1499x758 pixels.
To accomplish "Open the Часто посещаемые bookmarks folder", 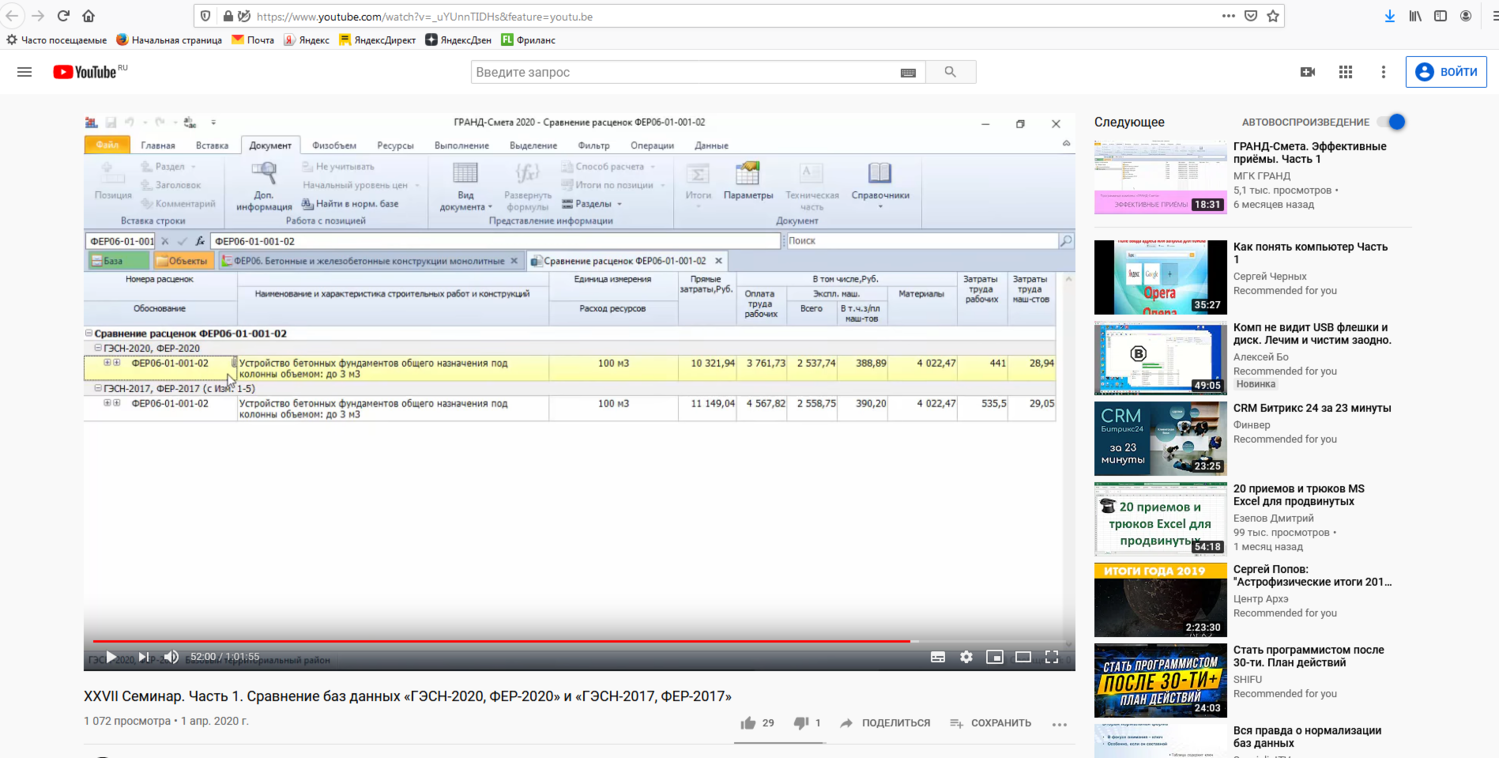I will tap(56, 40).
